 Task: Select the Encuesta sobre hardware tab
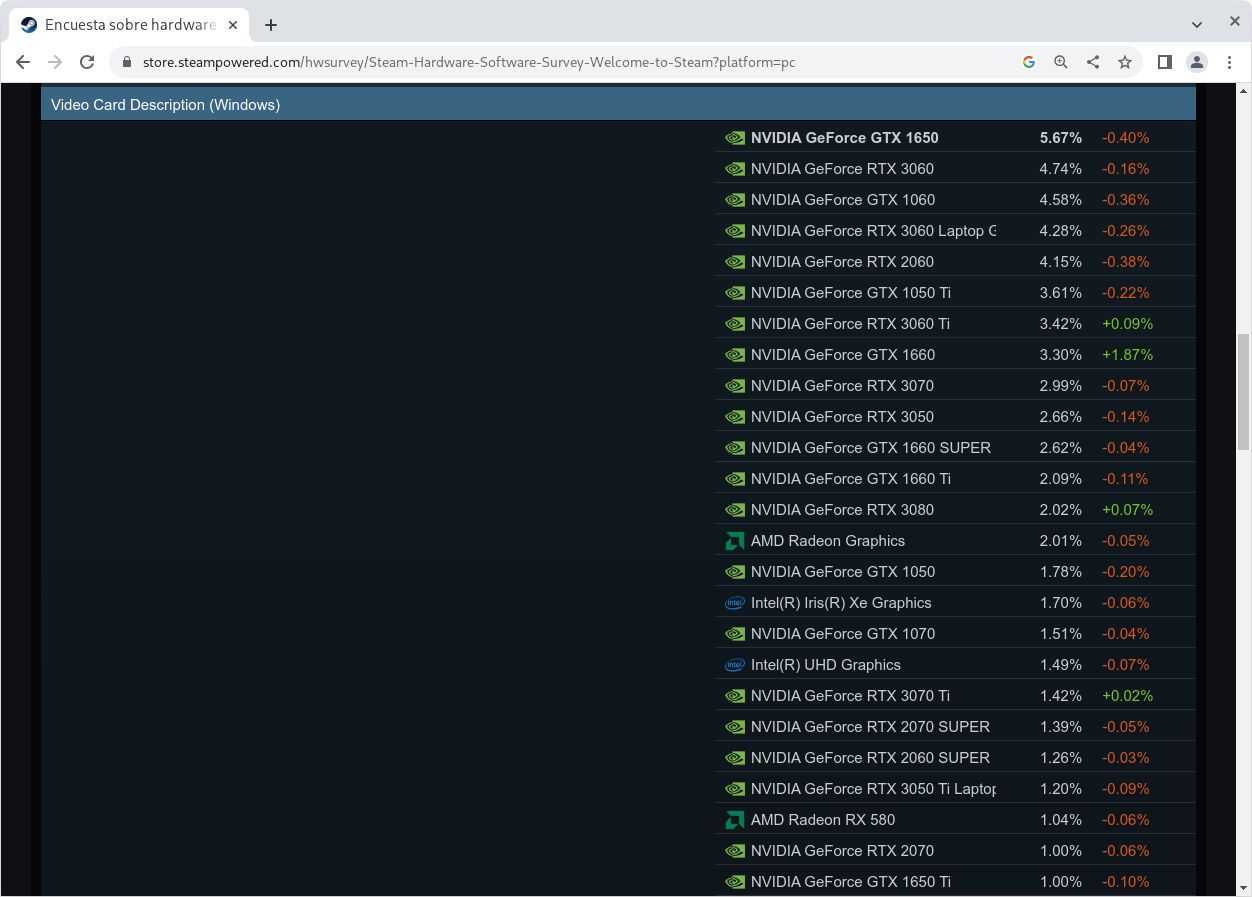[129, 25]
